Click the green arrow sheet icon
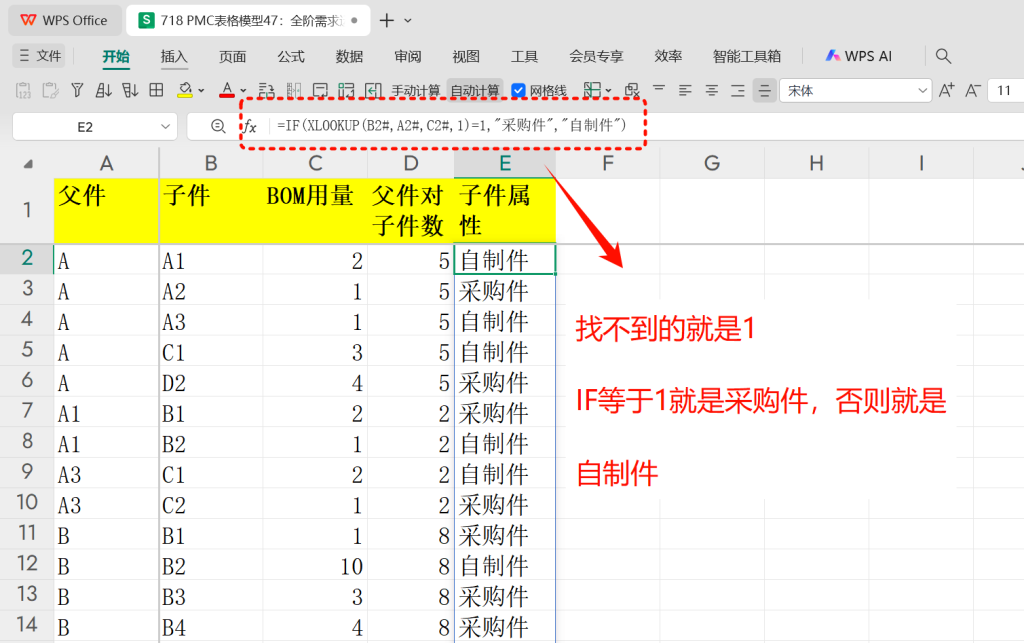The image size is (1024, 643). point(373,90)
